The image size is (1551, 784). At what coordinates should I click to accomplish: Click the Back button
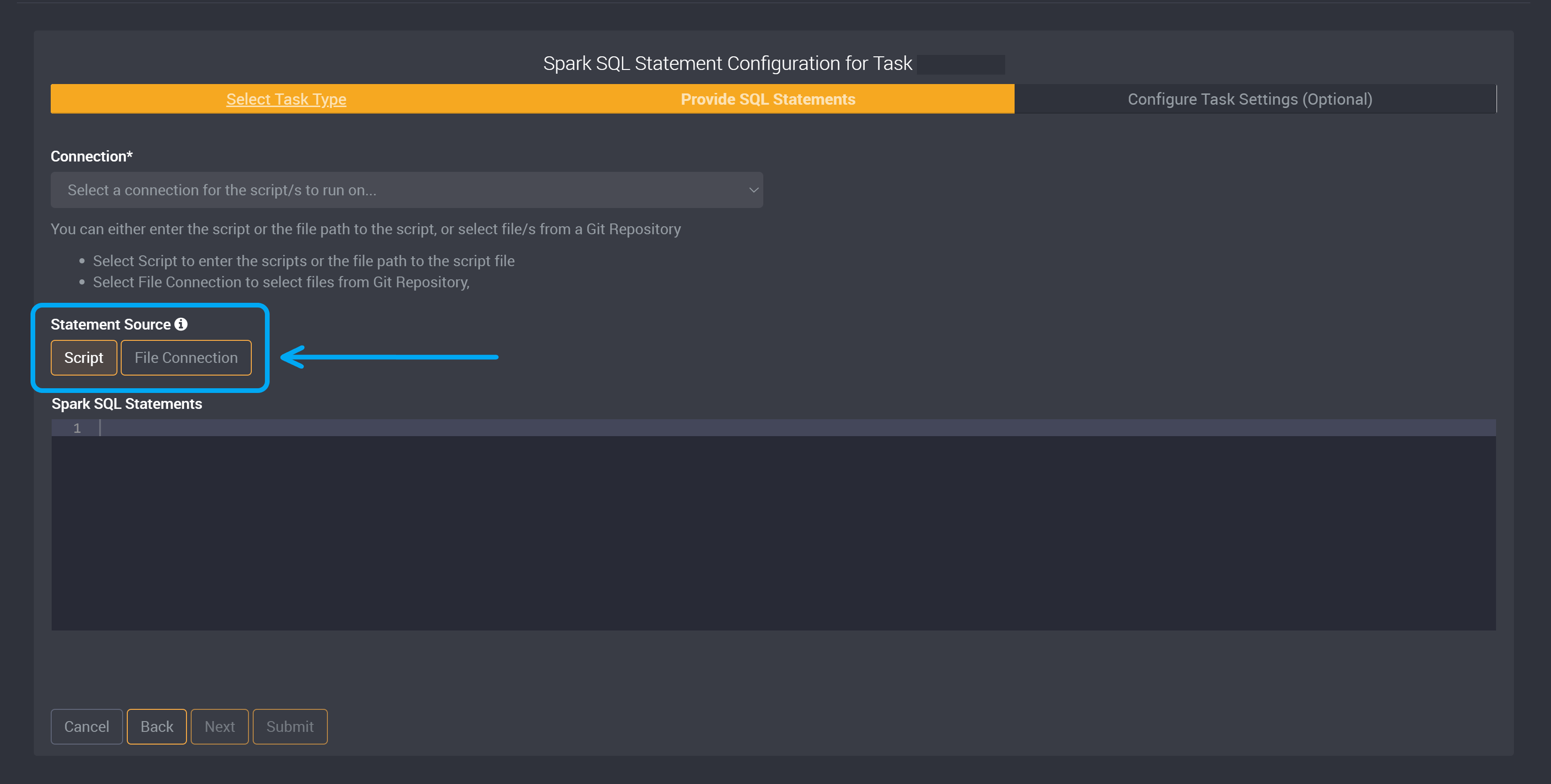[156, 727]
